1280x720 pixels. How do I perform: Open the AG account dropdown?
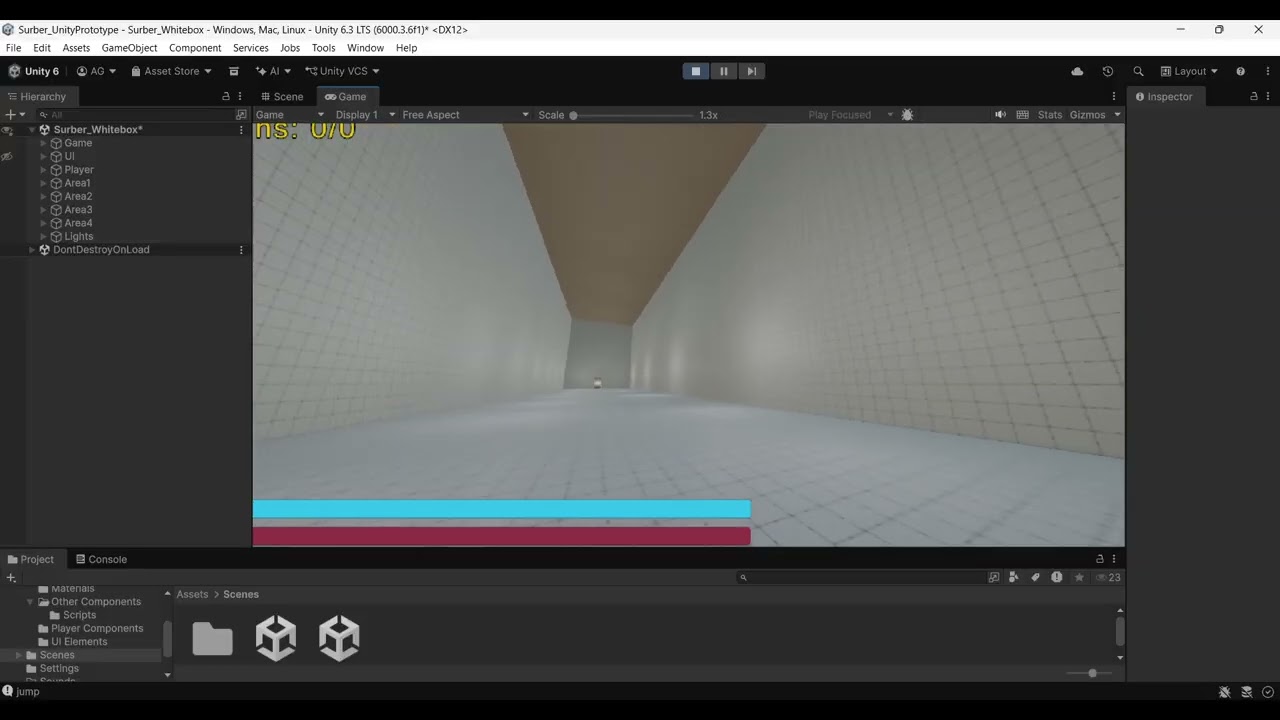(x=96, y=71)
